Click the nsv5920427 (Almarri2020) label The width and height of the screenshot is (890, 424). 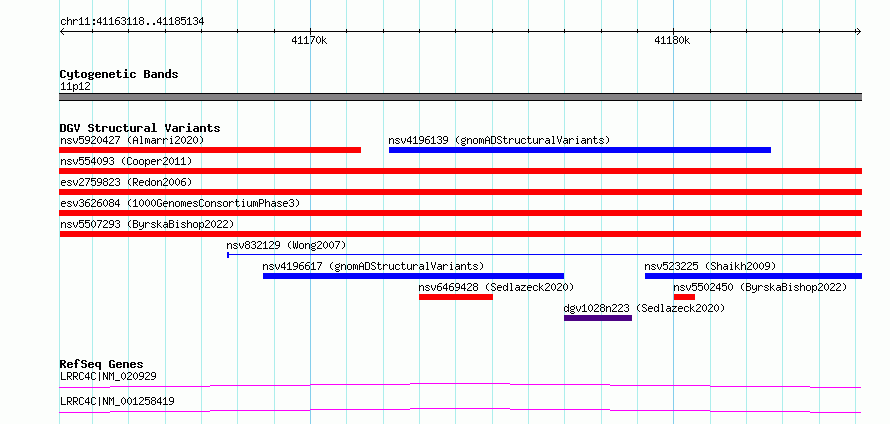coord(132,140)
